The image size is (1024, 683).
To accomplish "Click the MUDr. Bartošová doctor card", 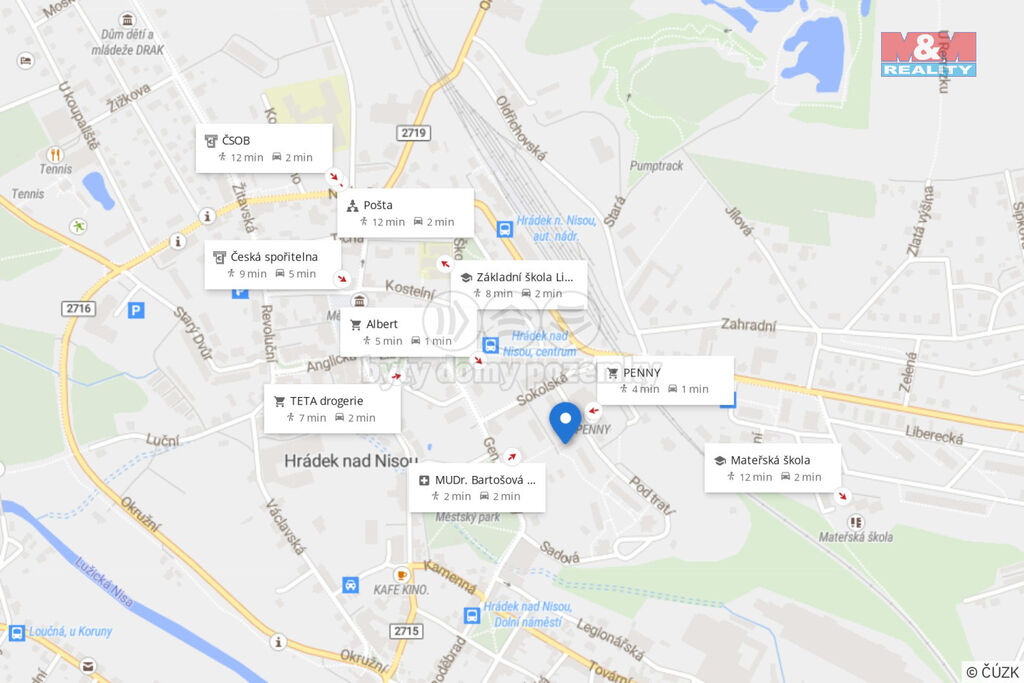I will click(477, 488).
